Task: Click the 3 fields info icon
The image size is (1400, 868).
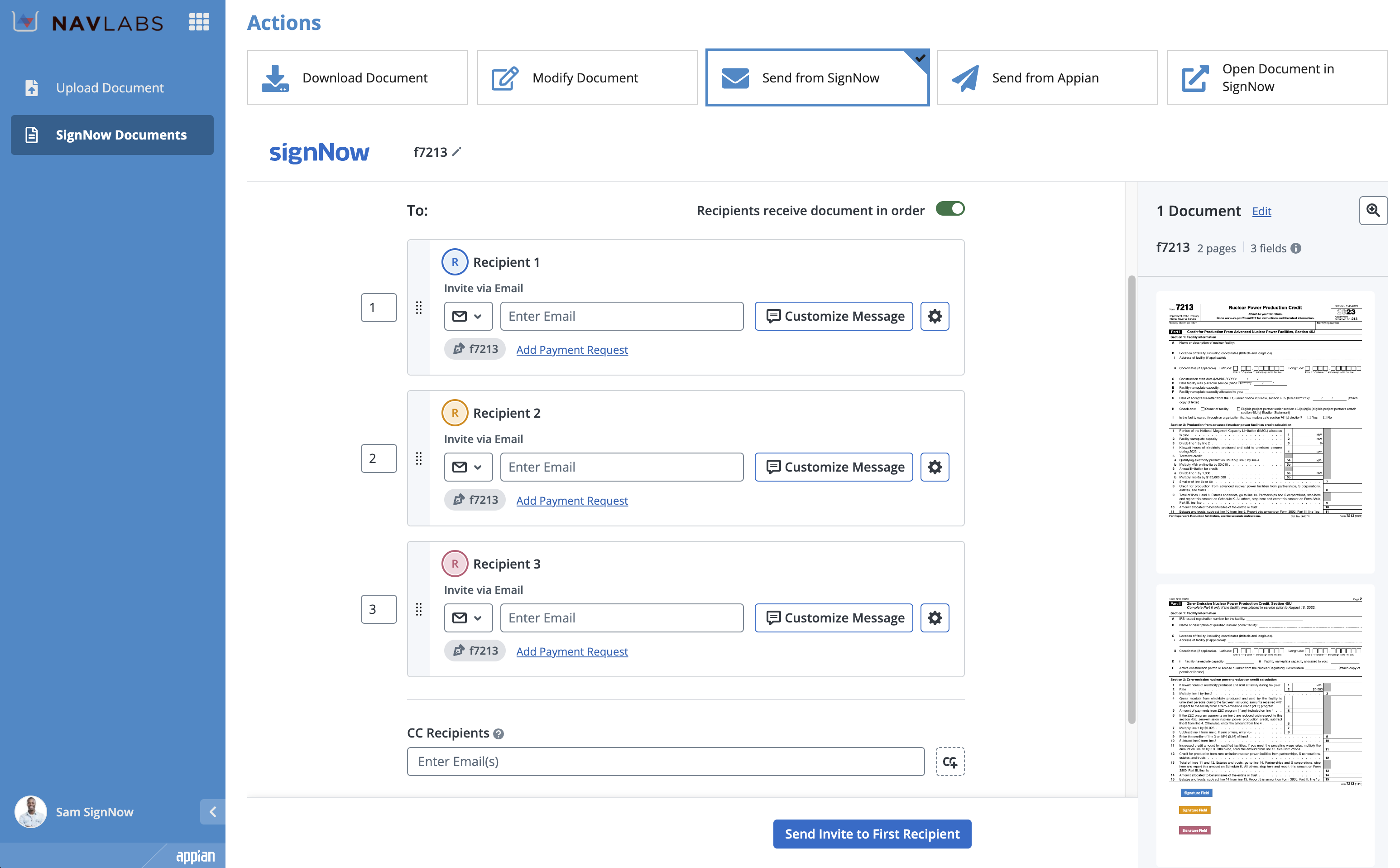Action: [x=1296, y=248]
